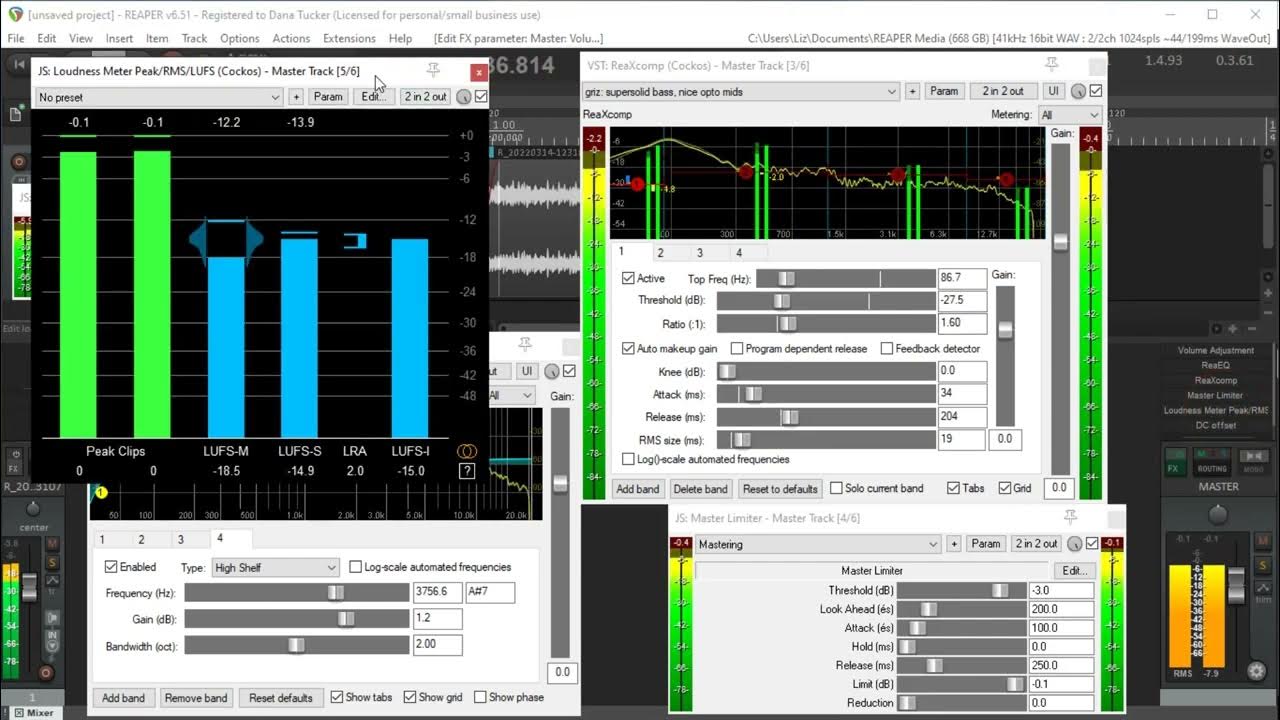The image size is (1280, 720).
Task: Click the go-to-start transport button
Action: [18, 64]
